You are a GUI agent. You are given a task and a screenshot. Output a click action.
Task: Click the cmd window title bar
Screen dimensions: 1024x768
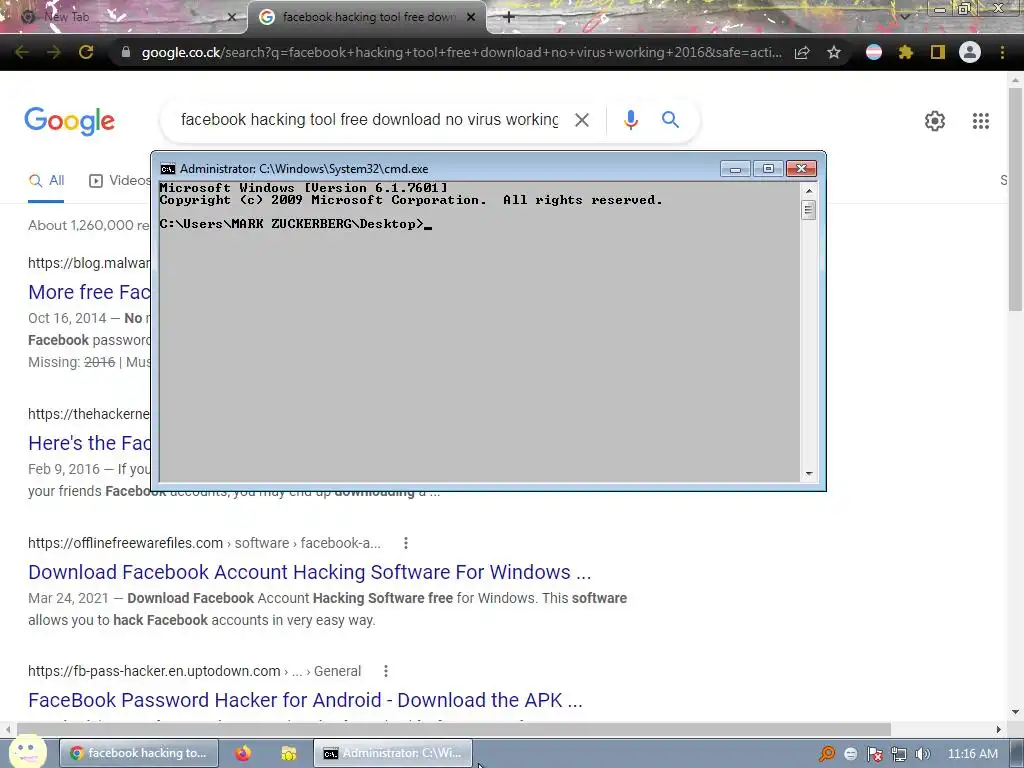coord(438,168)
